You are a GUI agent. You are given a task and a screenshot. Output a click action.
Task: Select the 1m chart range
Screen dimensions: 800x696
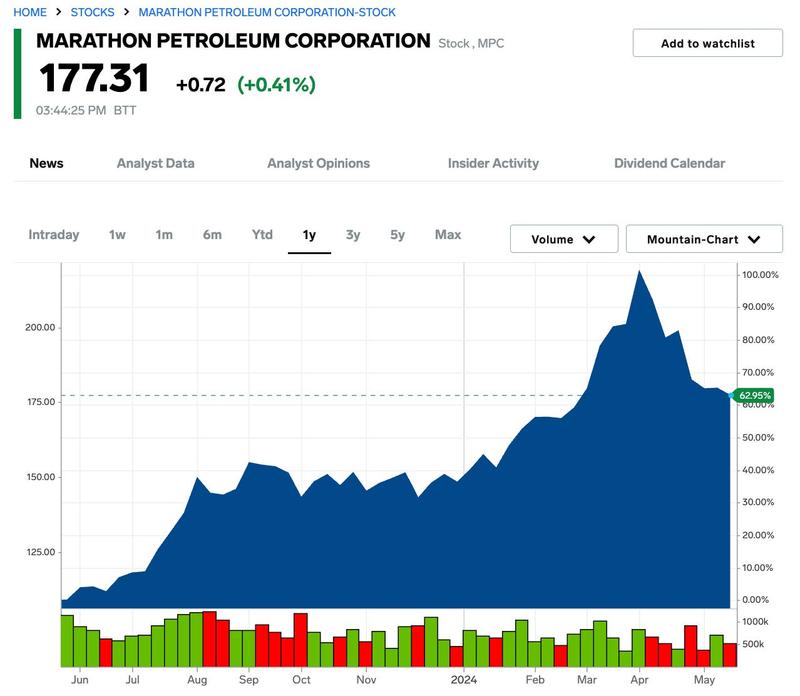(164, 235)
